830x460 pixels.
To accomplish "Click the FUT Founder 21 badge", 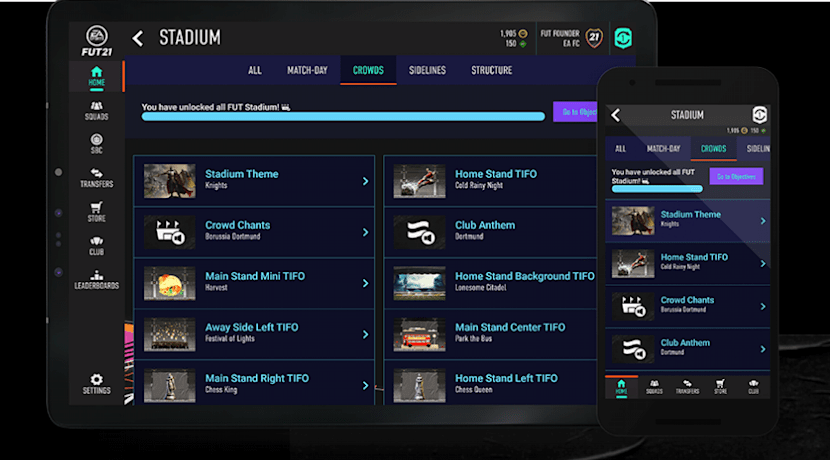I will tap(594, 38).
